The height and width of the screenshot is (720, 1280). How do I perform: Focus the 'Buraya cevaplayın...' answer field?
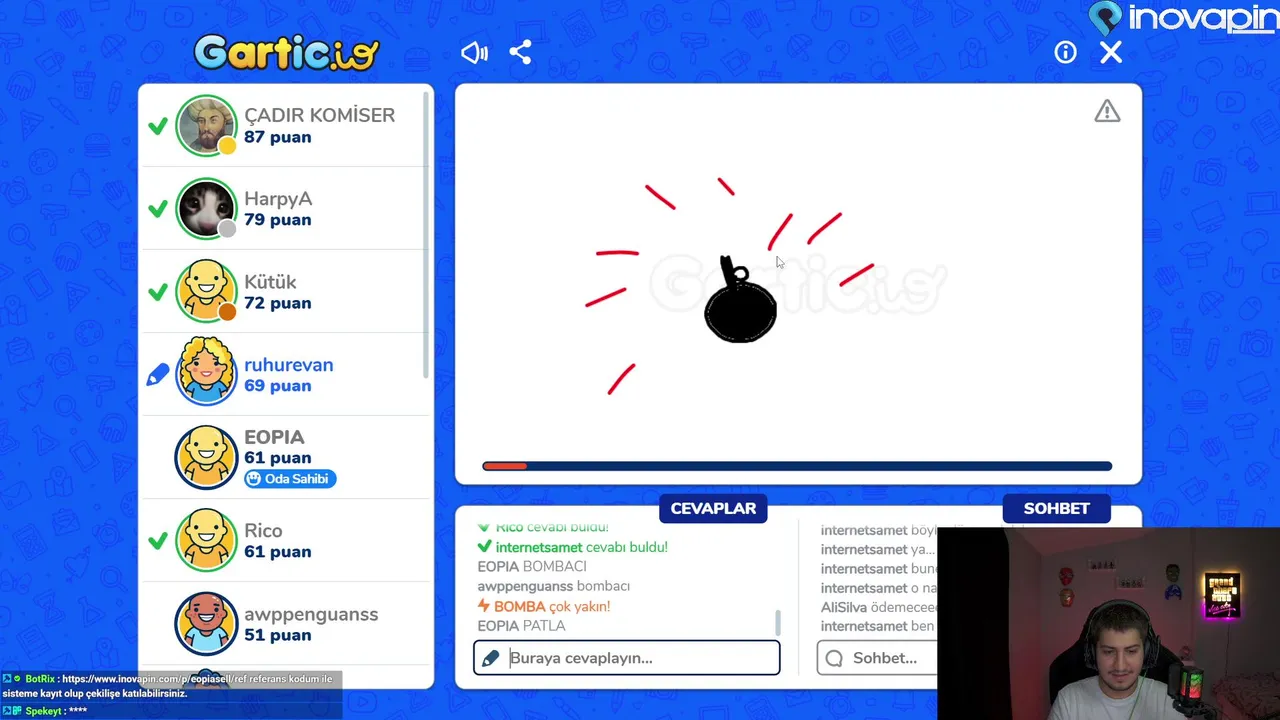[627, 658]
